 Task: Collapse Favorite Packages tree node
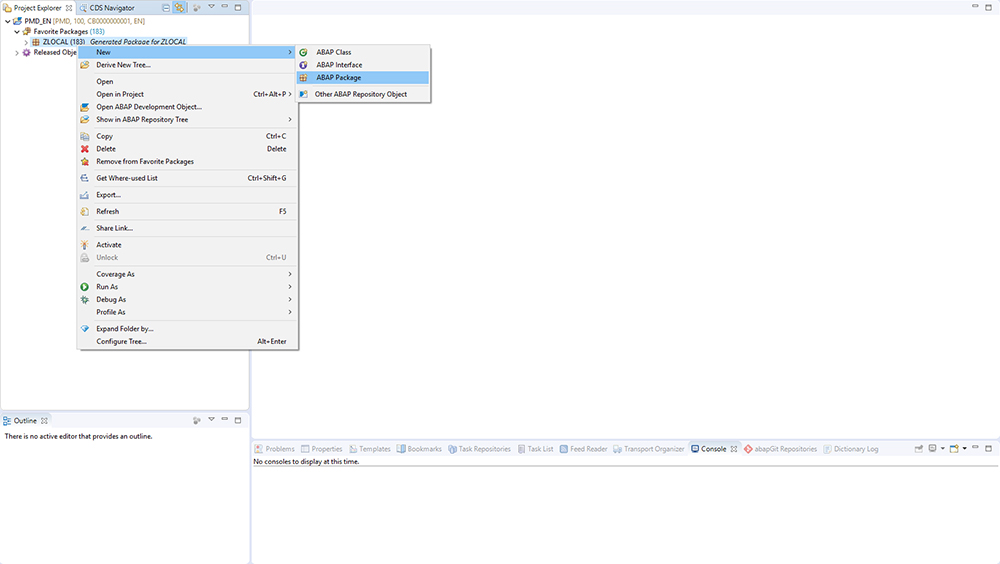coord(17,31)
